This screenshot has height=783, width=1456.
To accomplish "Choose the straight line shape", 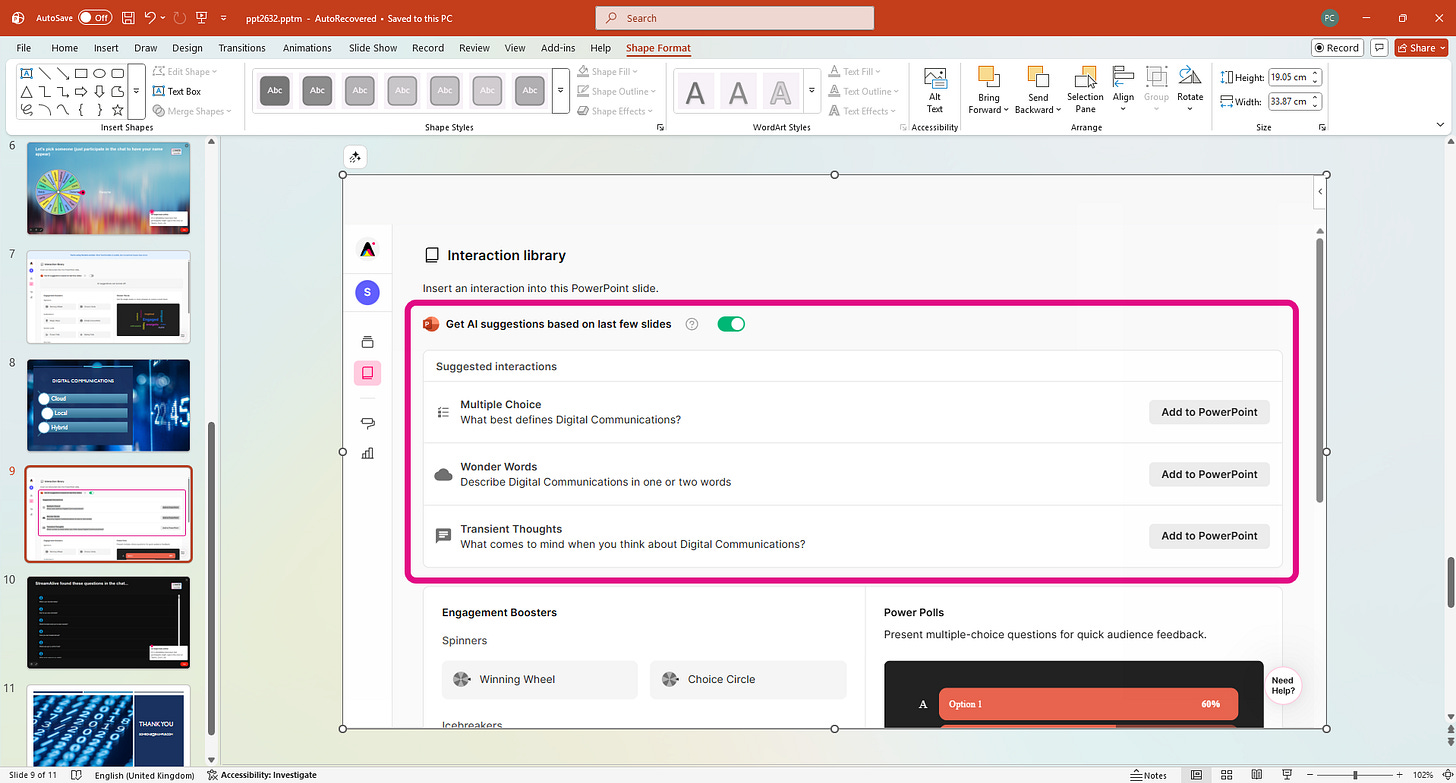I will tap(45, 73).
